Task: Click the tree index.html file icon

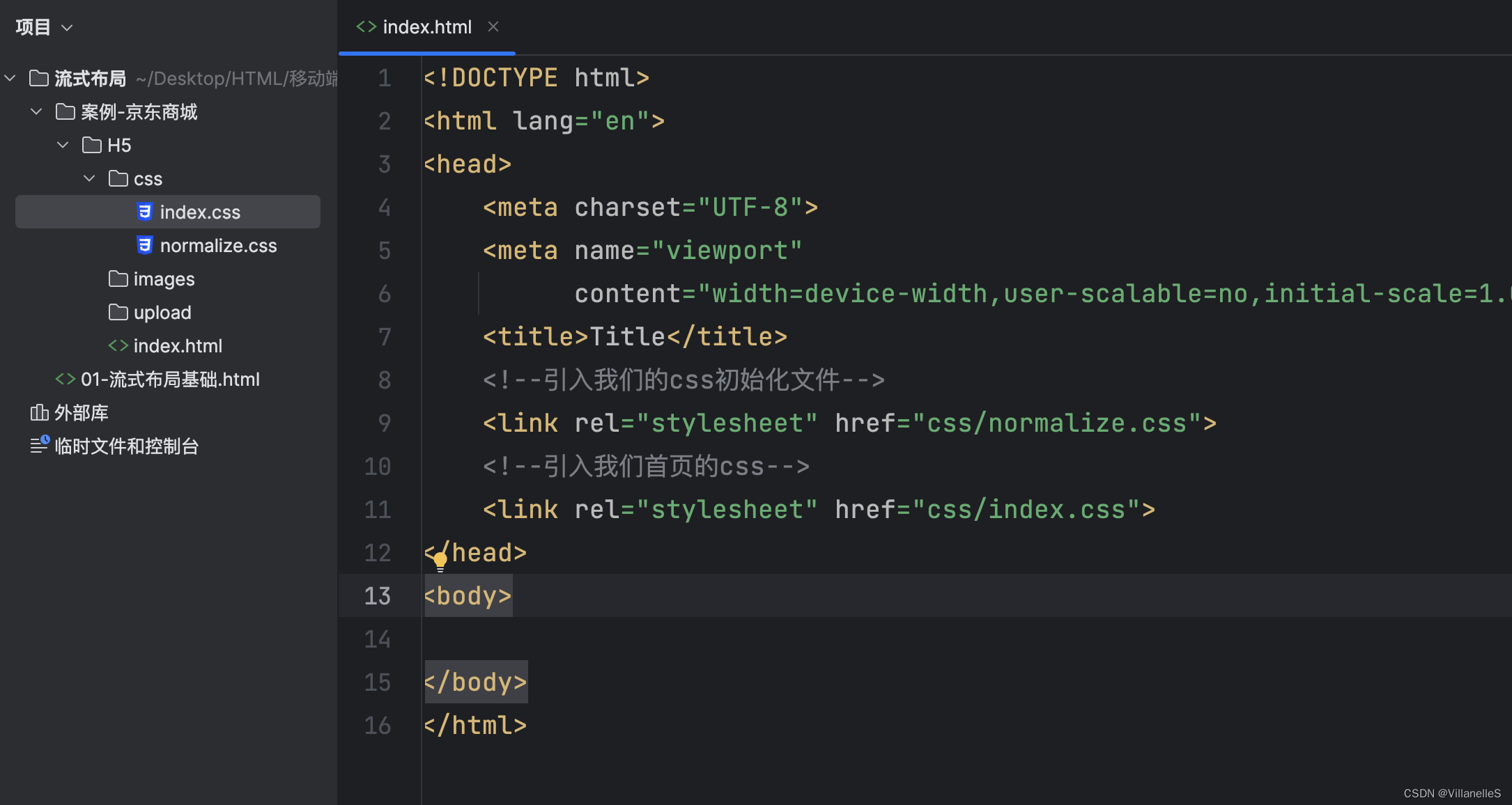Action: click(118, 345)
